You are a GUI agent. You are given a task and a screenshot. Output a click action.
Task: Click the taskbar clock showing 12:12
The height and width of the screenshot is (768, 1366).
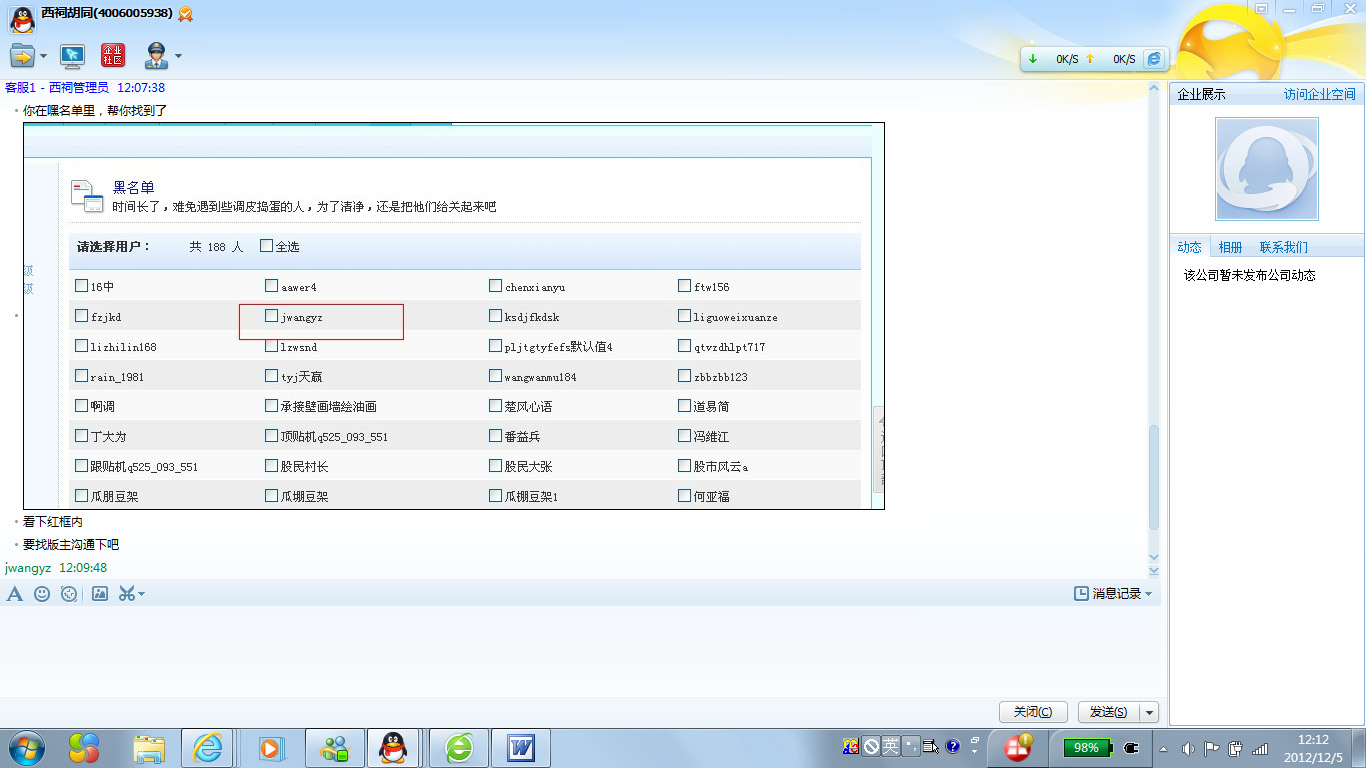point(1313,747)
